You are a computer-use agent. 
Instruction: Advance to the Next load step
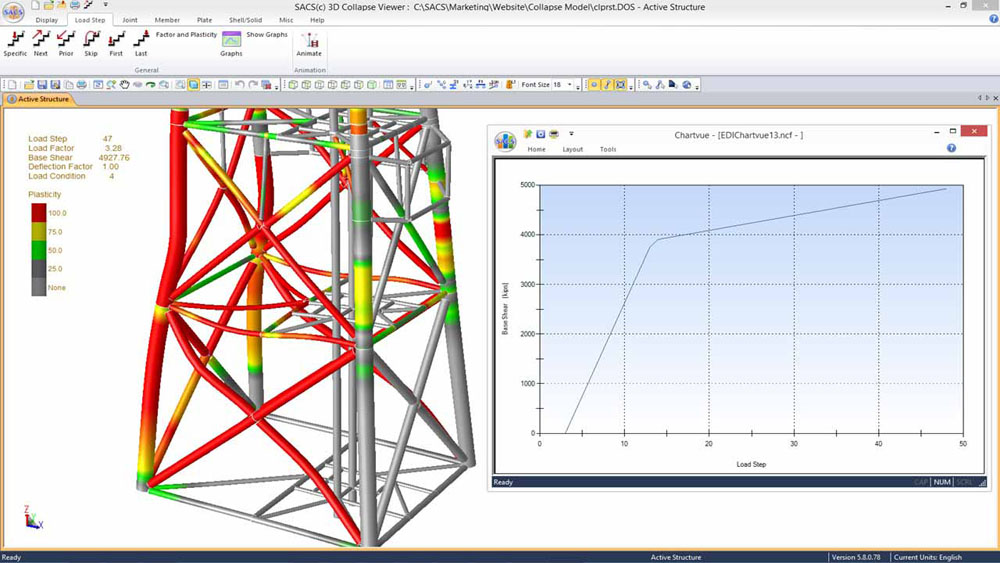click(41, 44)
